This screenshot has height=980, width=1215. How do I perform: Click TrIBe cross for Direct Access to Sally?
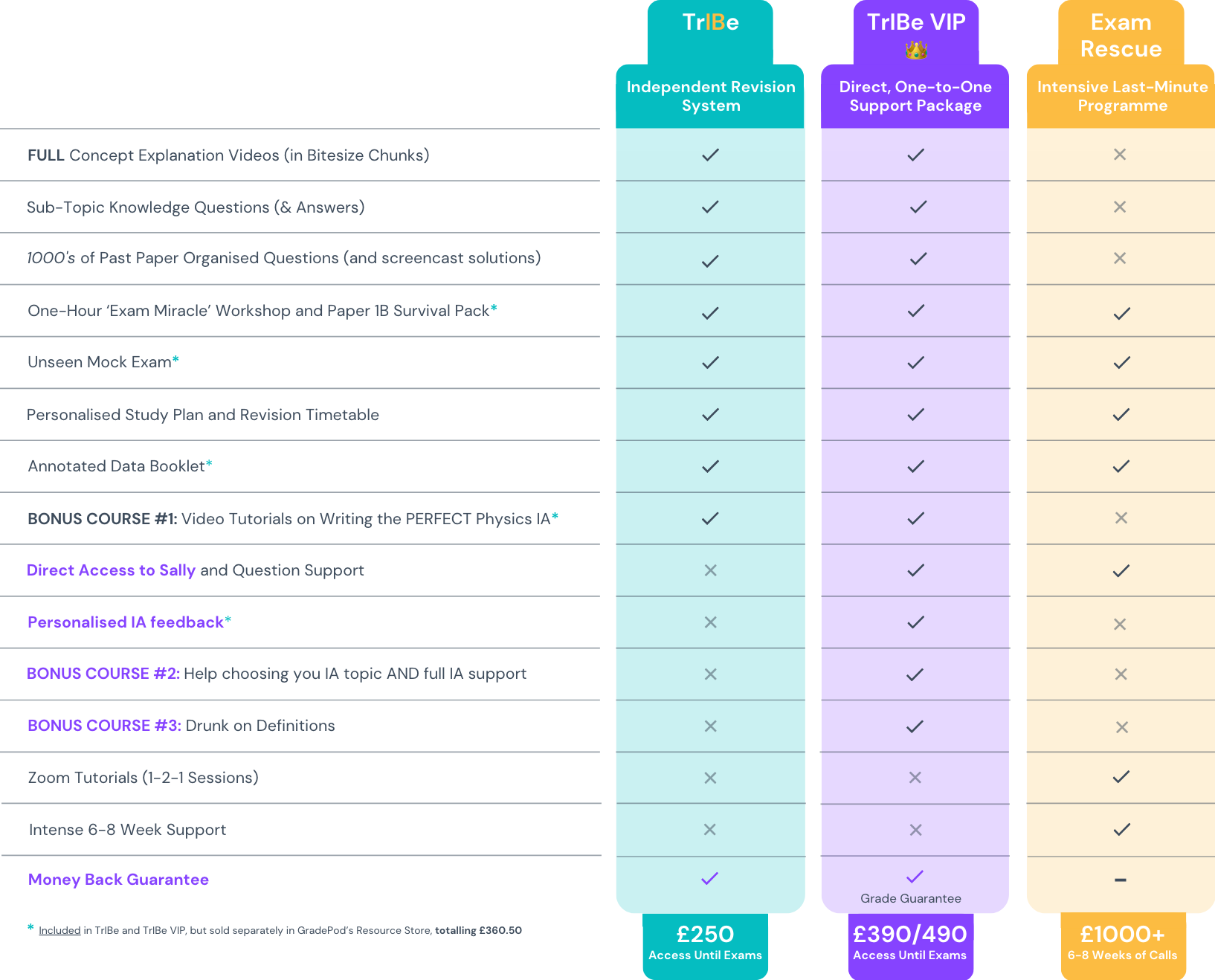pyautogui.click(x=711, y=570)
